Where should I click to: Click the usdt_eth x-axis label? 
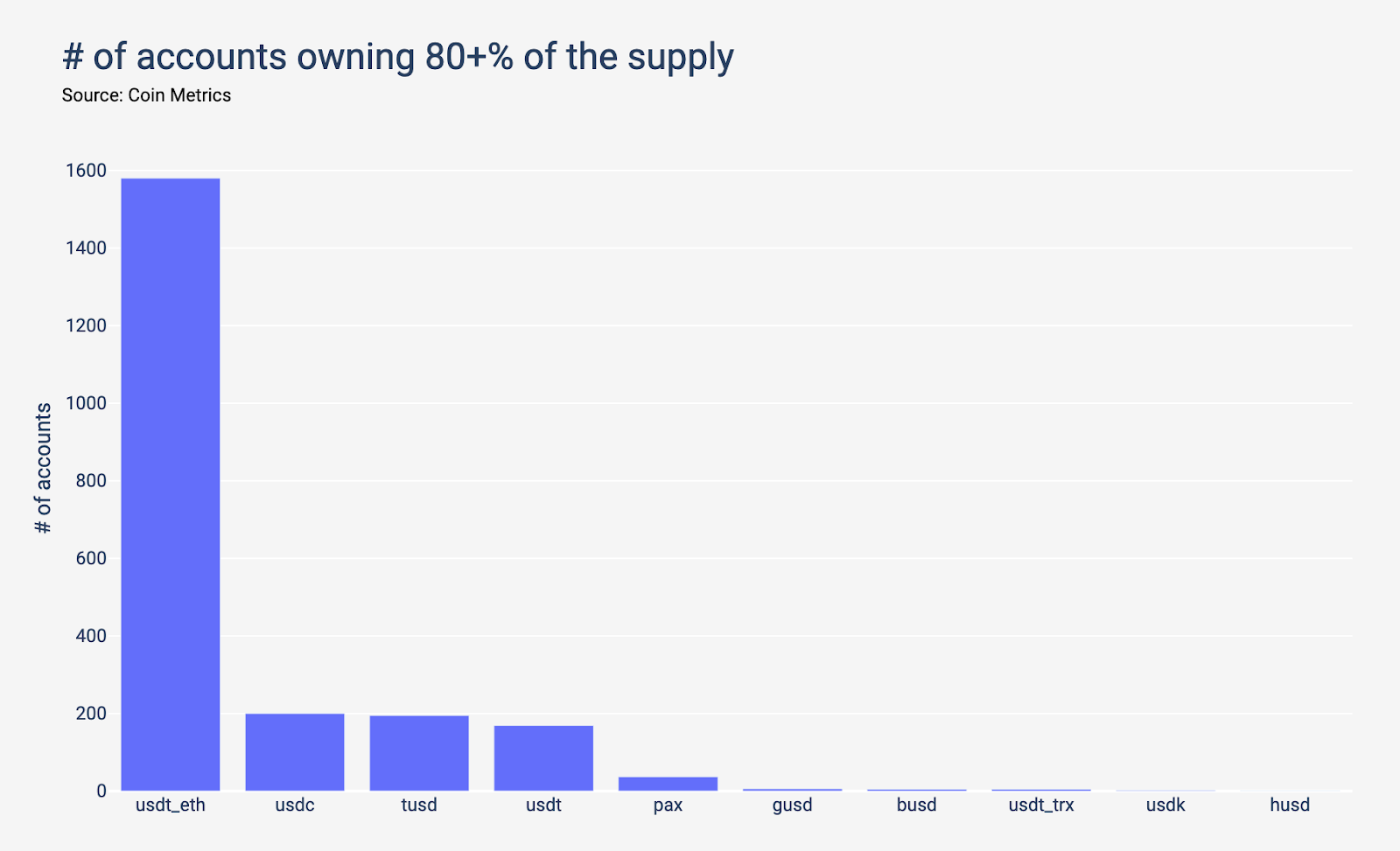tap(171, 806)
